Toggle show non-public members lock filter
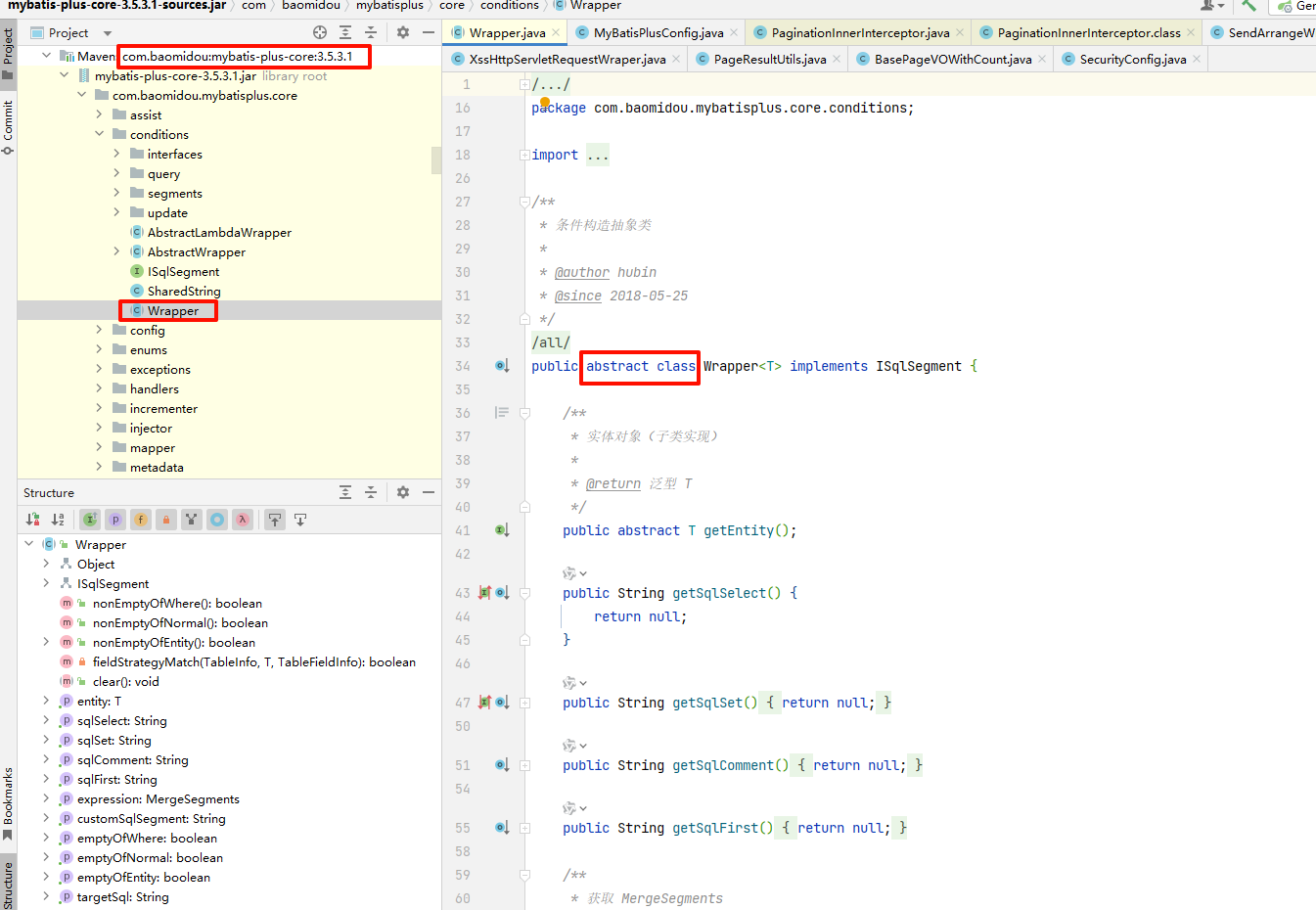1316x910 pixels. coord(166,520)
